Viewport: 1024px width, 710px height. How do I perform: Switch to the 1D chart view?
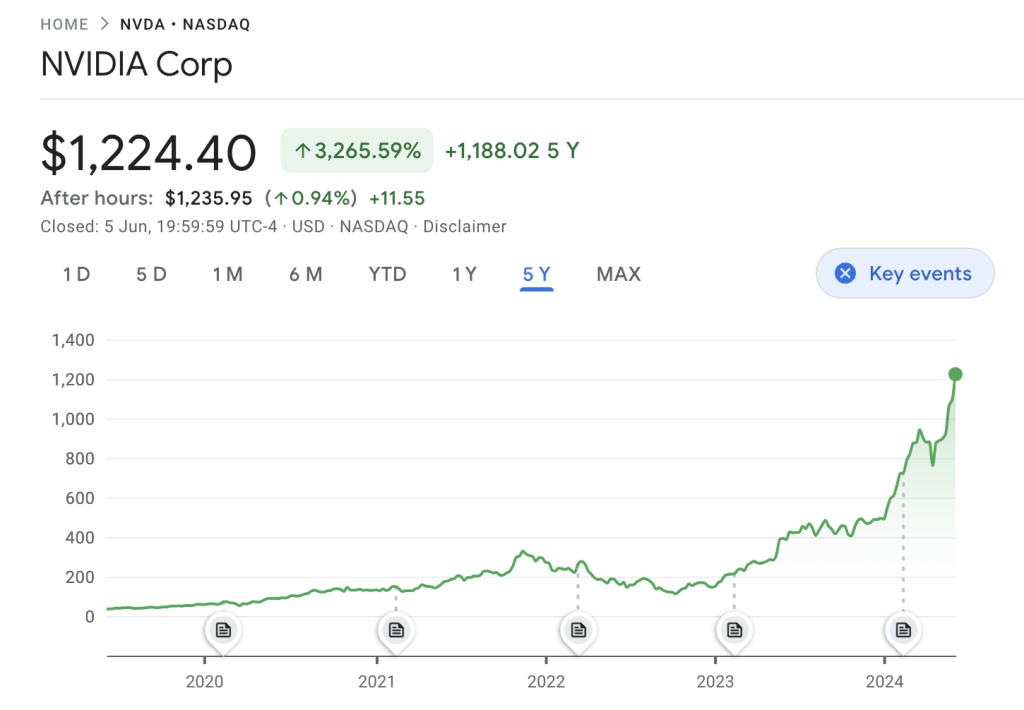(76, 273)
